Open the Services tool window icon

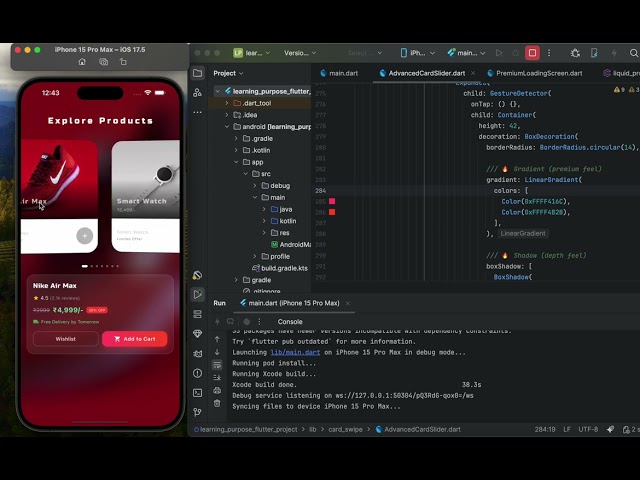198,314
